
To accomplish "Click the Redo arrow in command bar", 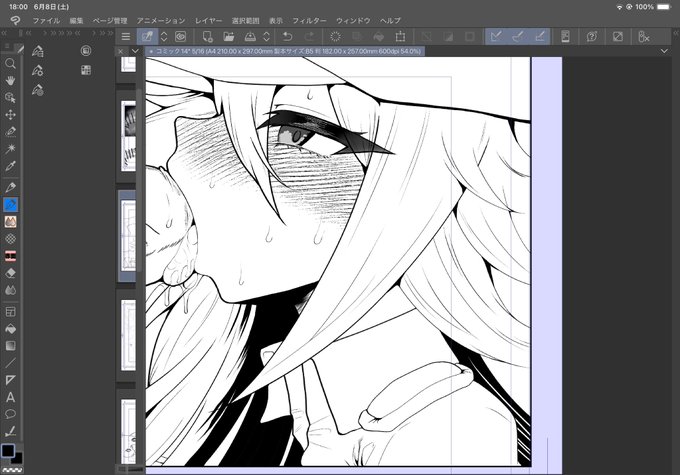I will tap(309, 36).
